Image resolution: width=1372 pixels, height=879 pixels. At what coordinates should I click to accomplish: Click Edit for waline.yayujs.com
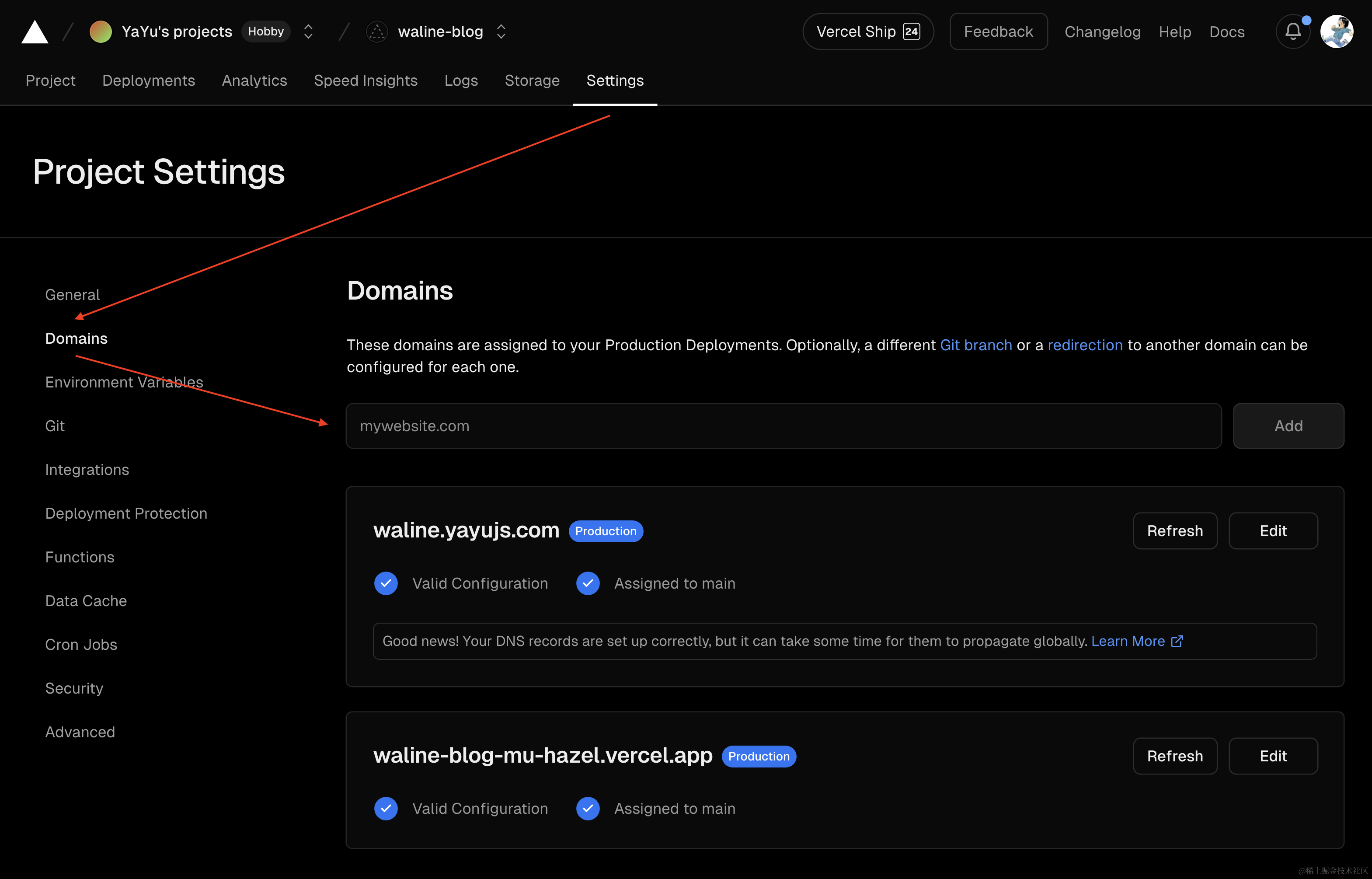click(1273, 531)
